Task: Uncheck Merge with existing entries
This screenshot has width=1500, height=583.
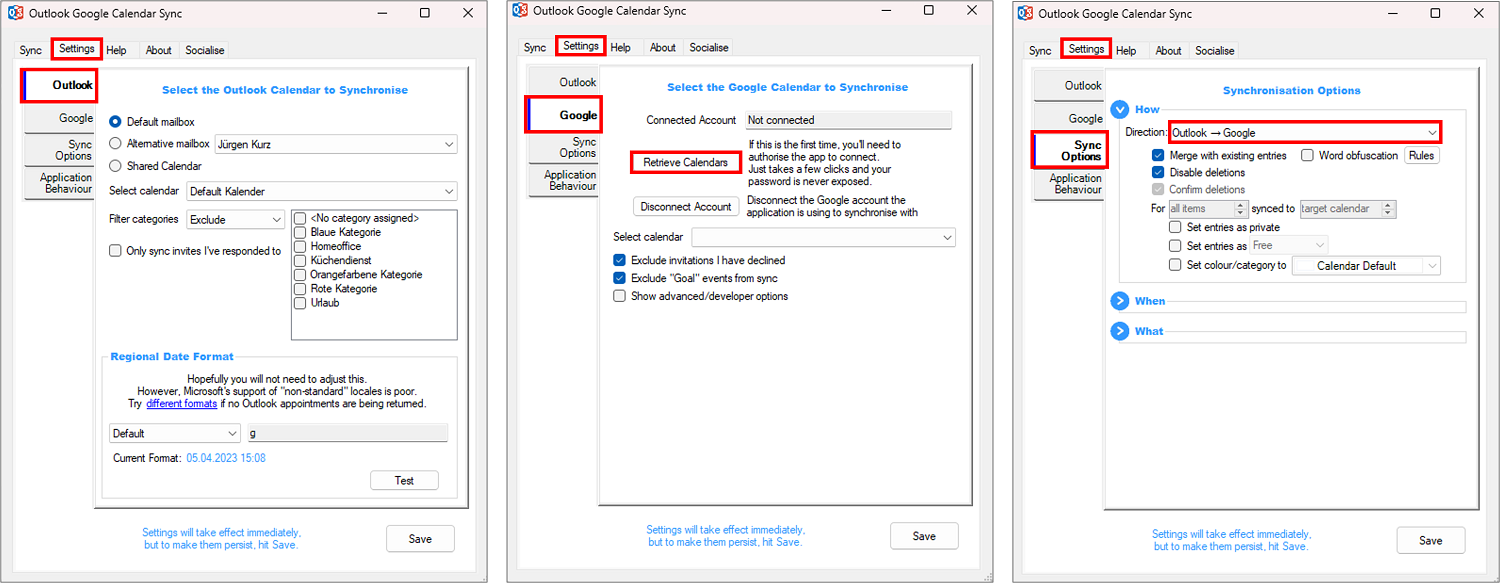Action: pyautogui.click(x=1158, y=156)
